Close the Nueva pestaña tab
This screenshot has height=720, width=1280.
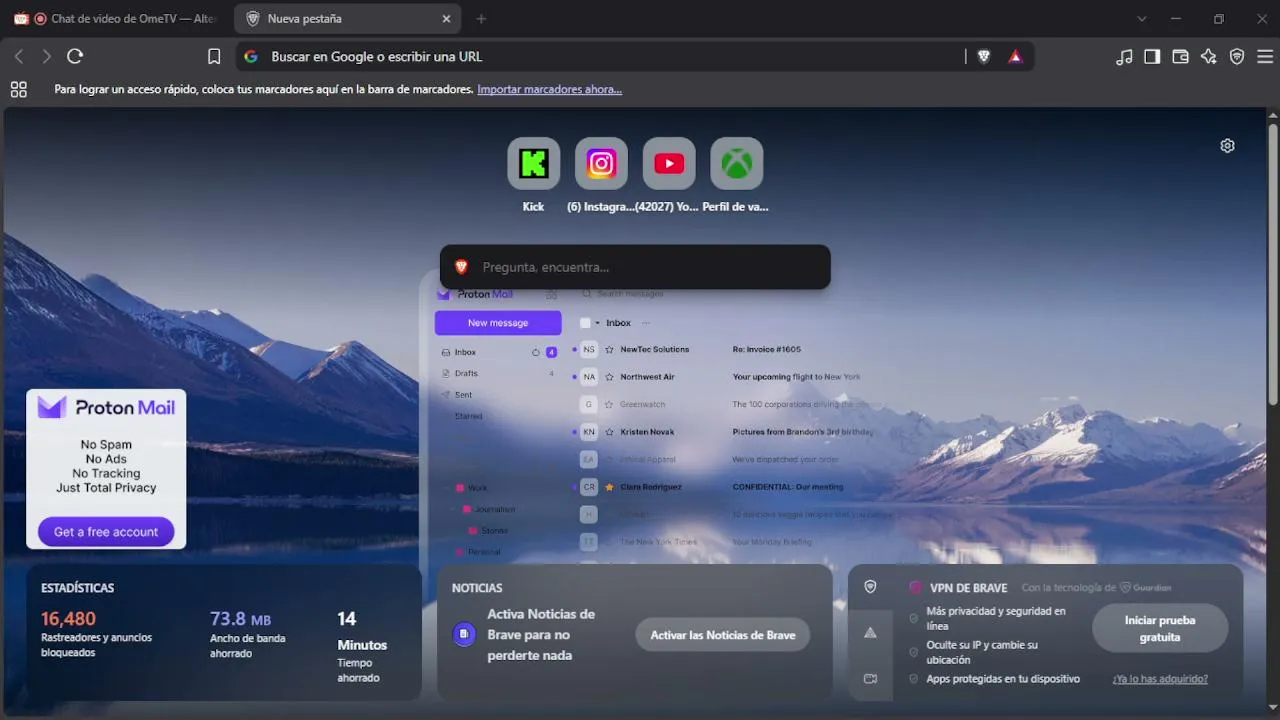tap(446, 19)
